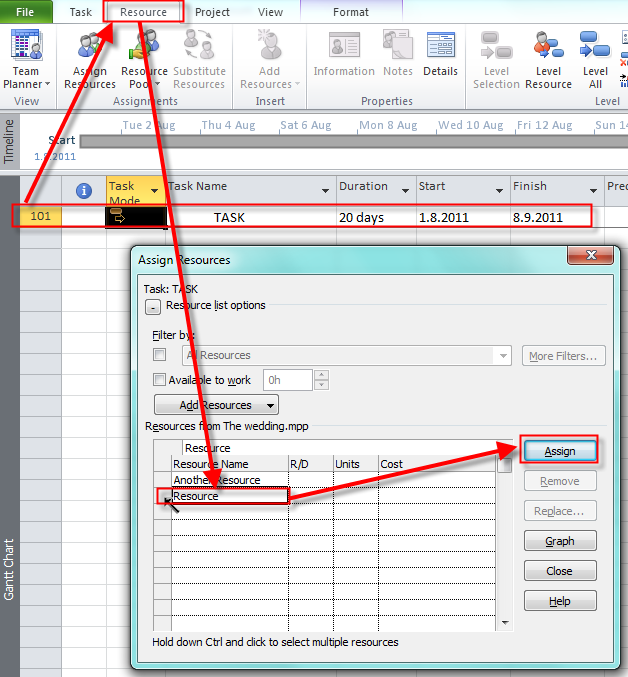Open the Resource Pool tool

[145, 60]
